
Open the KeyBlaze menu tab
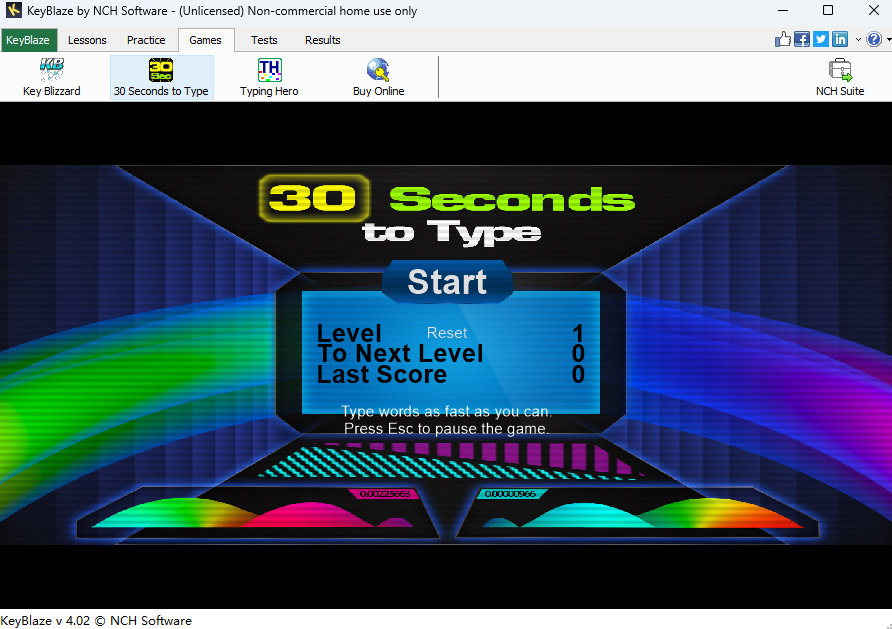click(28, 40)
